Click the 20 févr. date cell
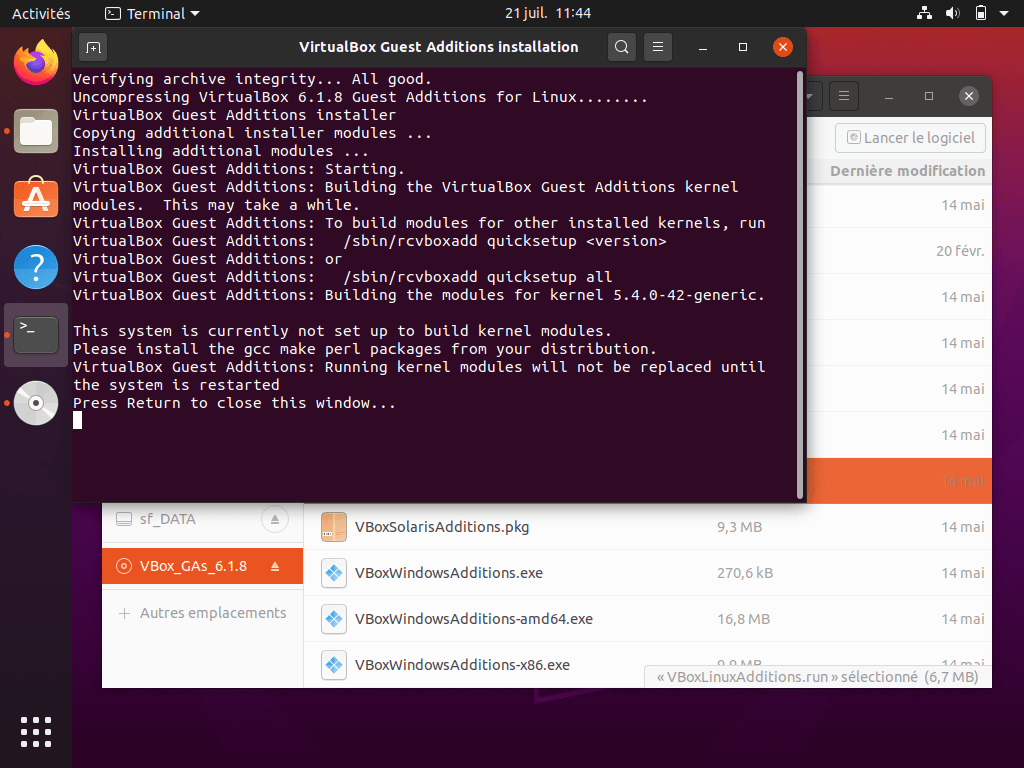Viewport: 1024px width, 768px height. coord(960,251)
